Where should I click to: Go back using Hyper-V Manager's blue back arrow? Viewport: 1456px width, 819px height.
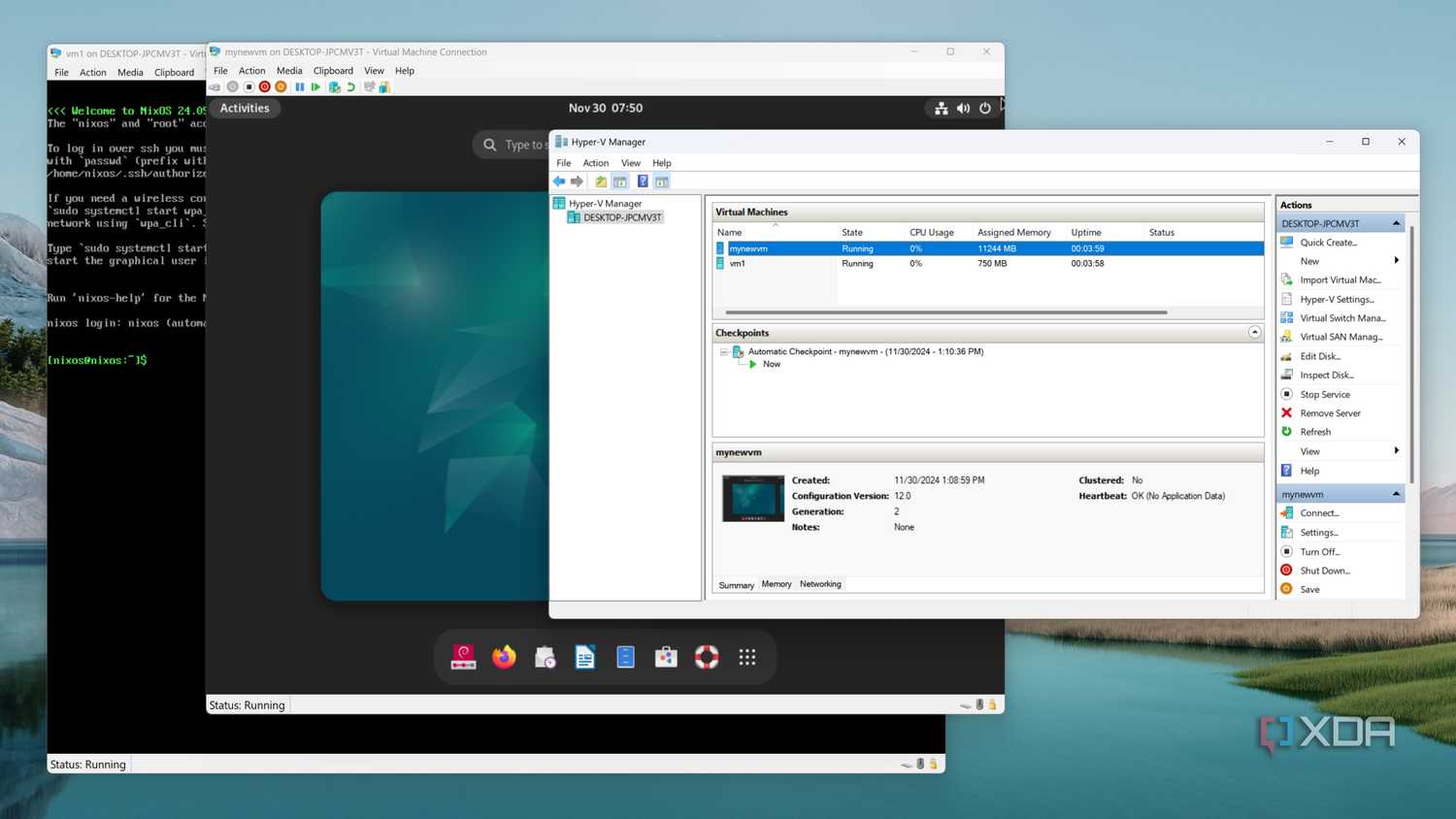point(559,181)
